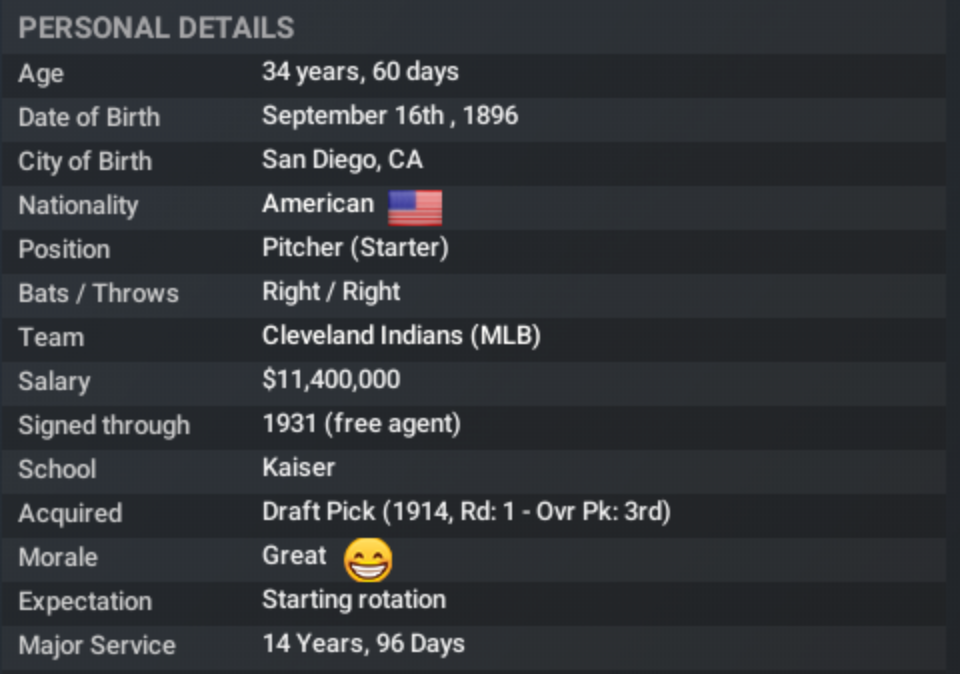Select the Kaiser school entry
960x674 pixels.
tap(298, 468)
